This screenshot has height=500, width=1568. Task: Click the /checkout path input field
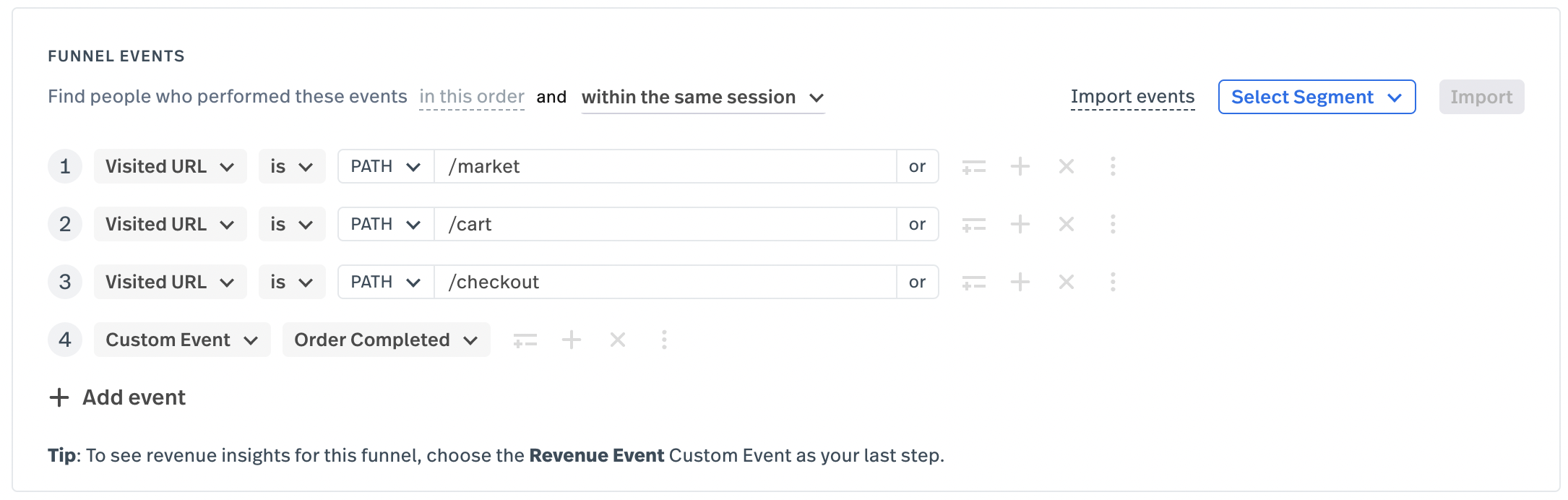(x=665, y=282)
